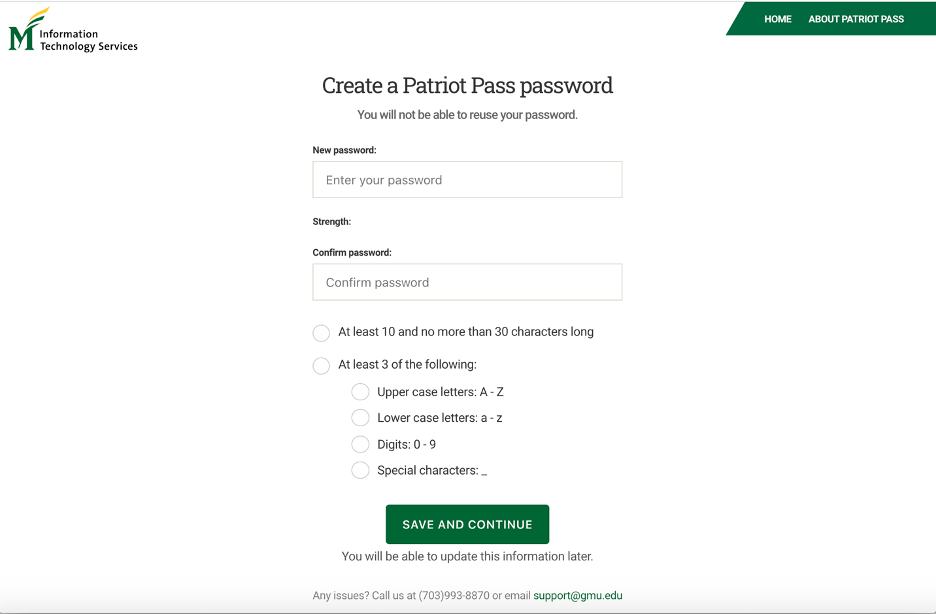Focus the Confirm password input field
Screen dimensions: 936x614
[467, 282]
